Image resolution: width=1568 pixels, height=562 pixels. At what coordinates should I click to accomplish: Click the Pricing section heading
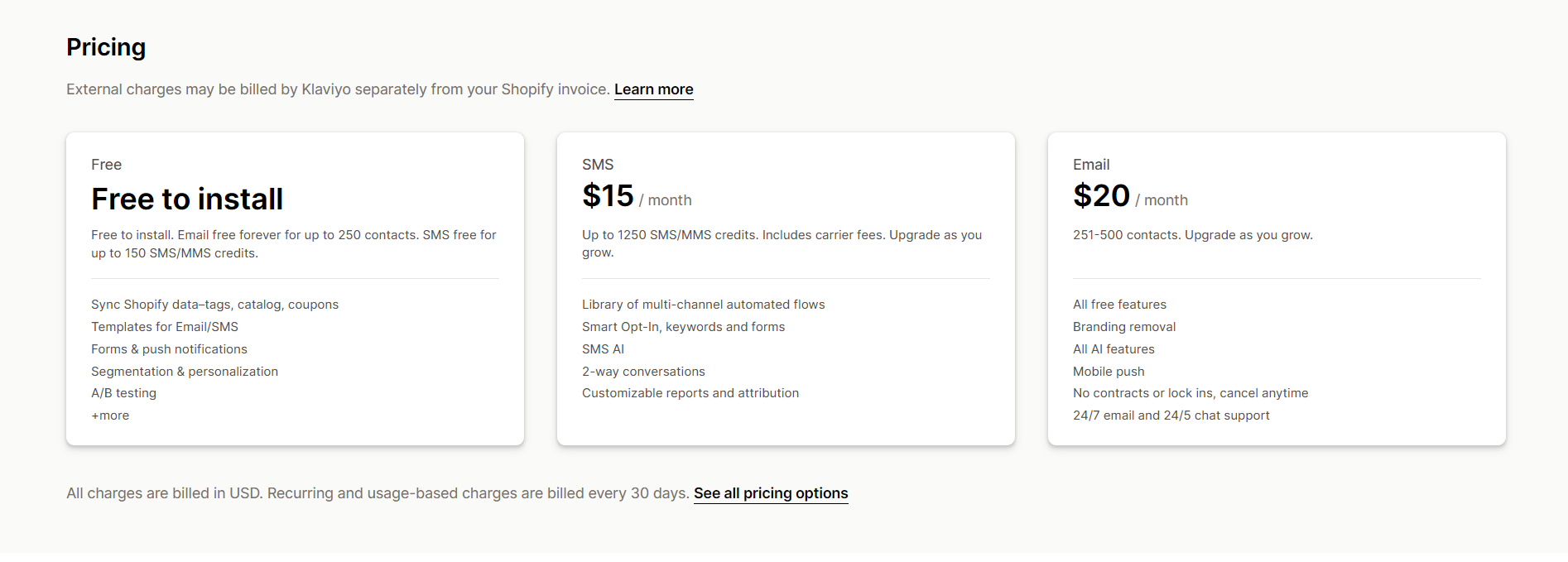(x=106, y=47)
